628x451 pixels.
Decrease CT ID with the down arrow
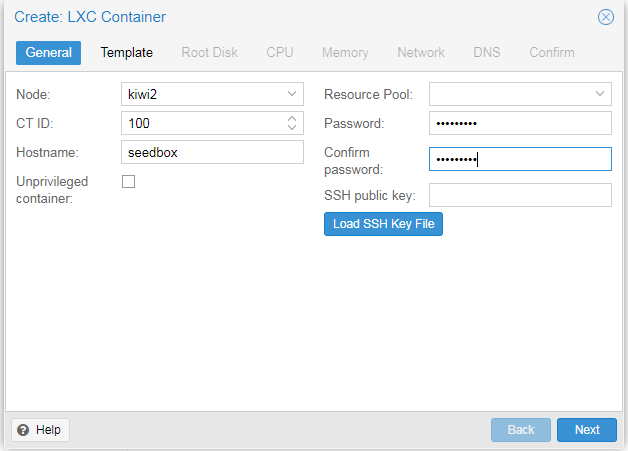(291, 129)
